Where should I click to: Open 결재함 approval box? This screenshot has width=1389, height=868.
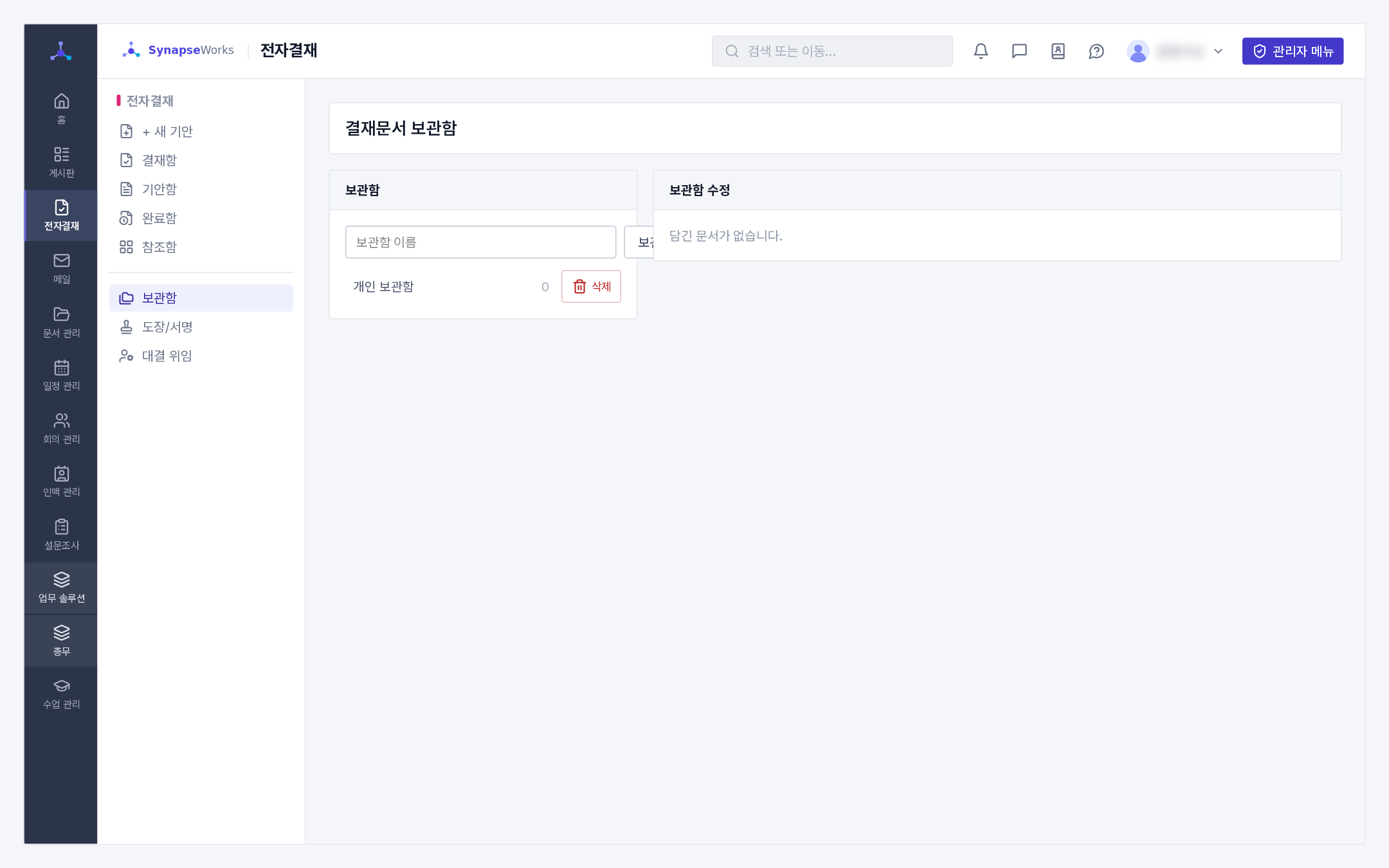(201, 160)
